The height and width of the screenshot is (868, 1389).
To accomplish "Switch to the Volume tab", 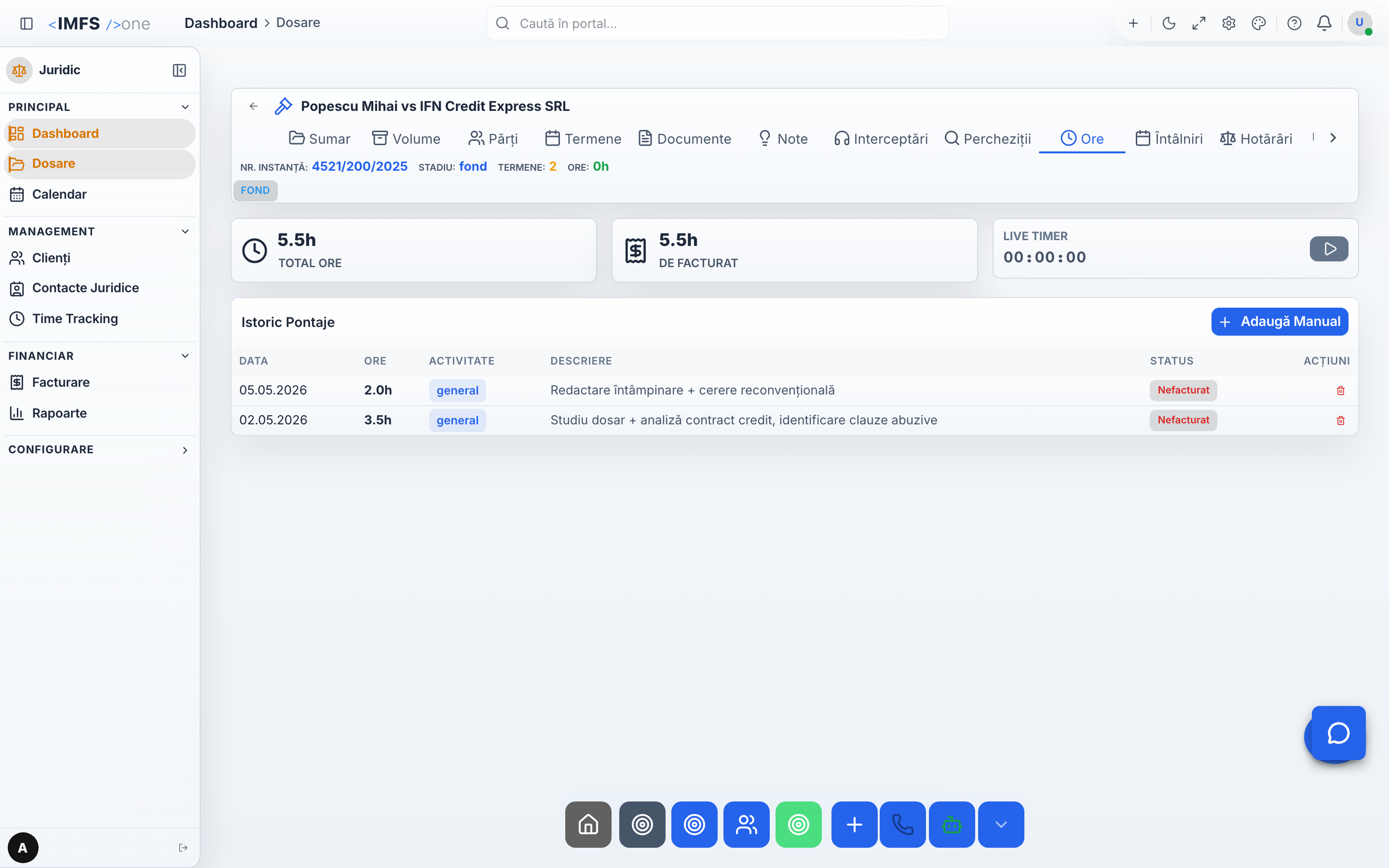I will [x=407, y=138].
